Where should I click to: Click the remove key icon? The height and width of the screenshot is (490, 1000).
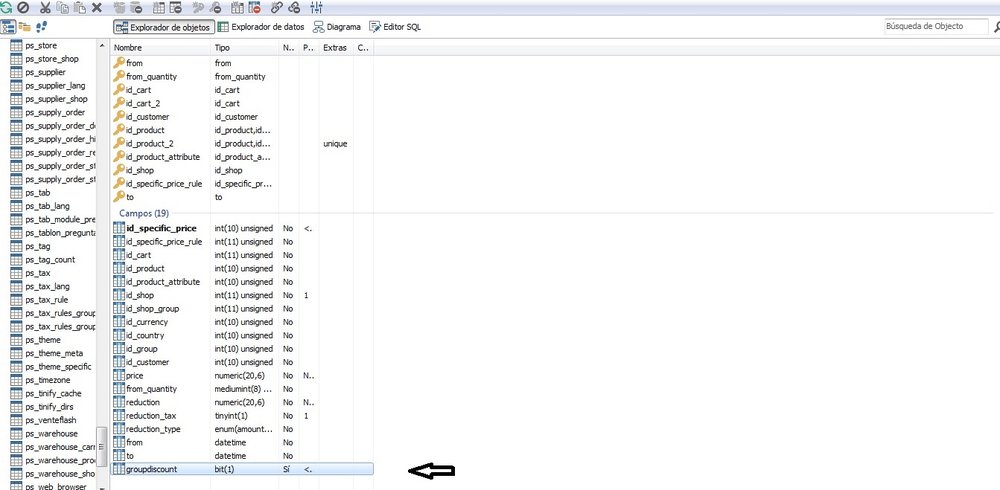(216, 8)
